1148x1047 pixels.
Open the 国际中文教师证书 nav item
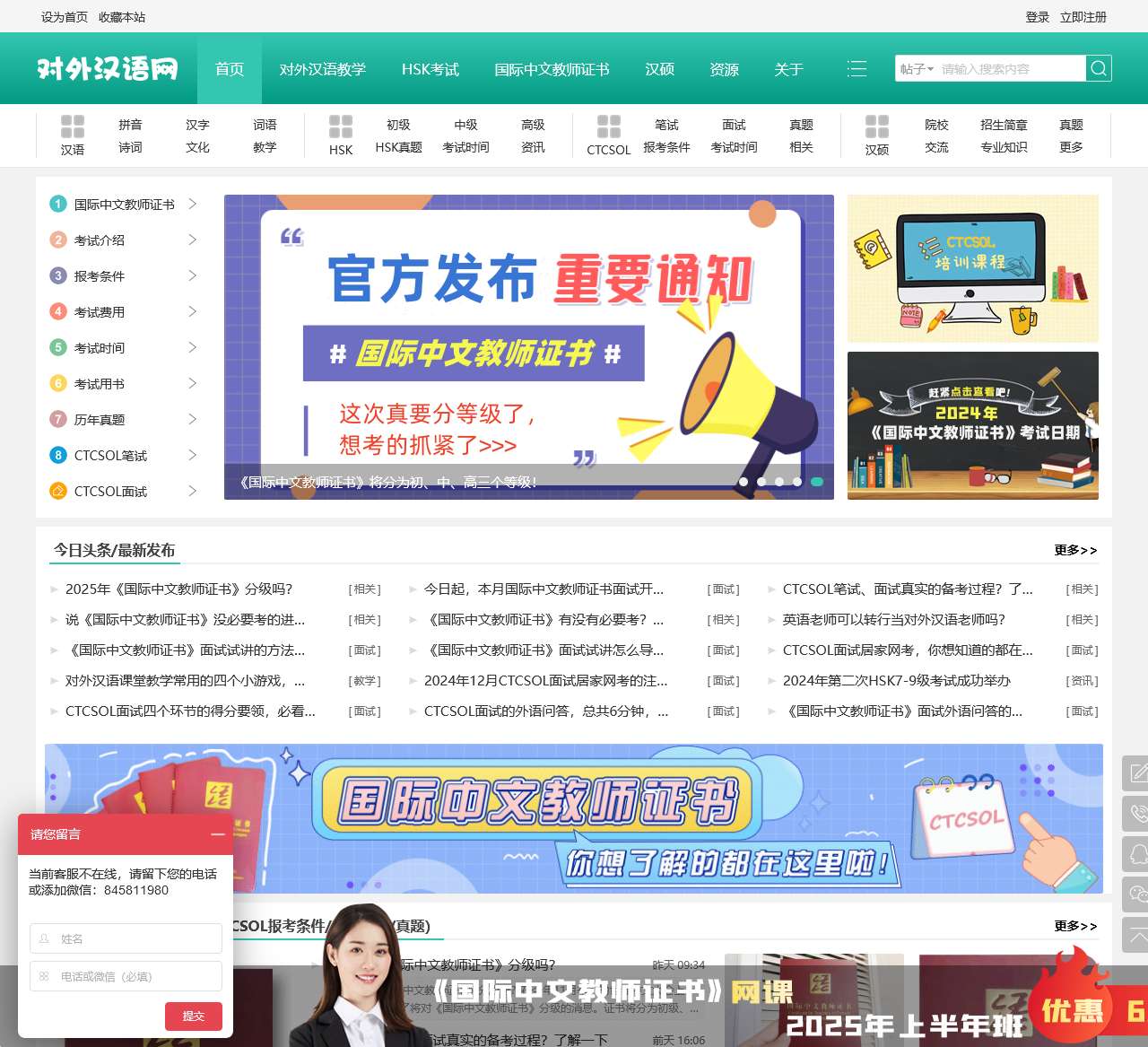point(552,69)
